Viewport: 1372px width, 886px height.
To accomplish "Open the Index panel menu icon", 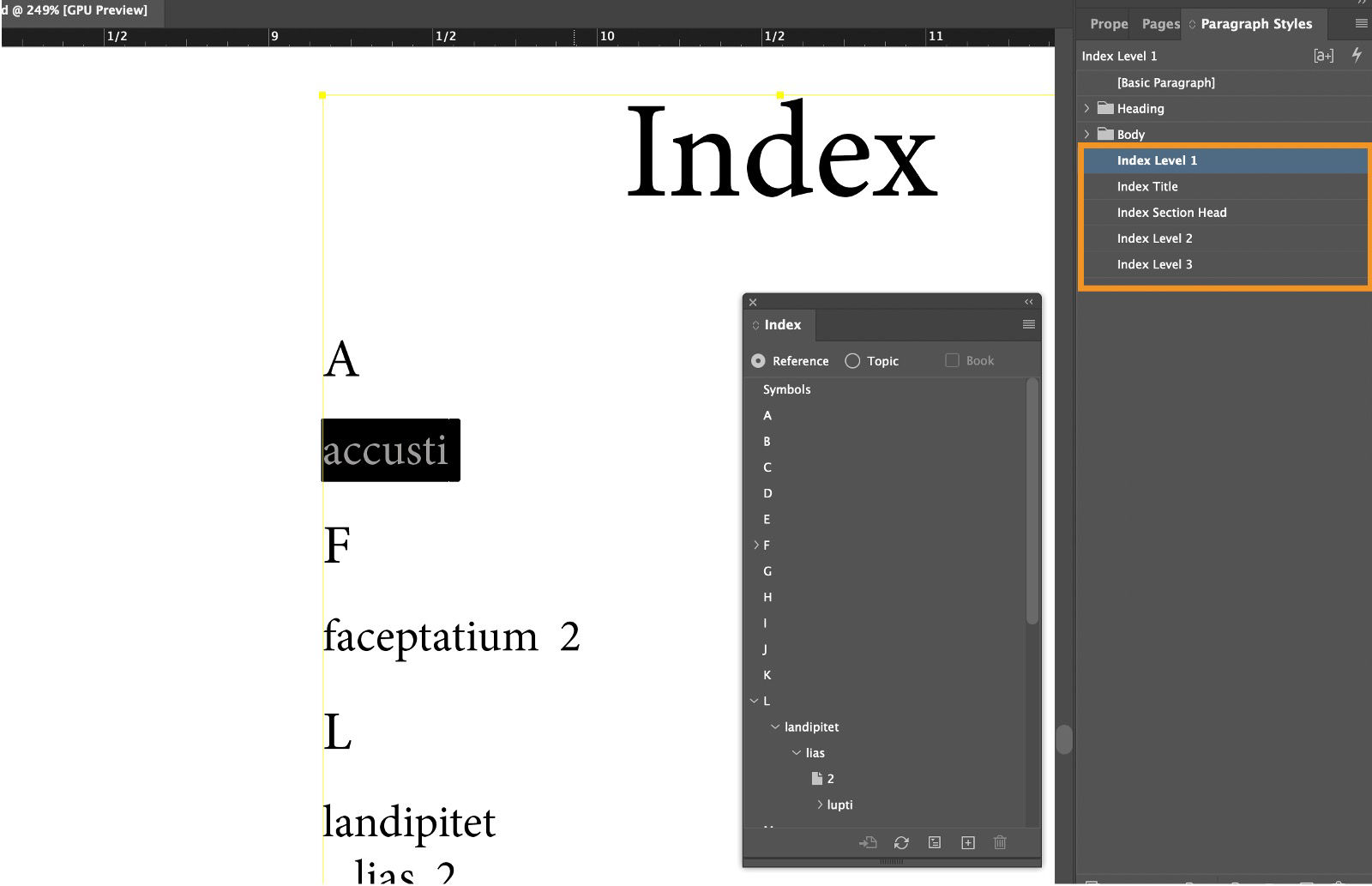I will click(x=1027, y=324).
